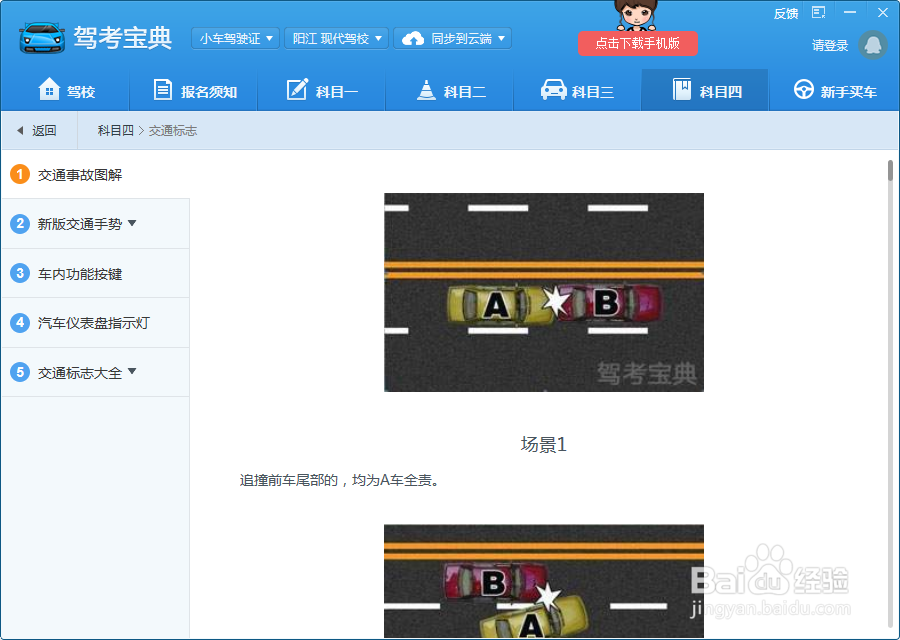900x640 pixels.
Task: Click the traffic cone icon on 科目二
Action: pyautogui.click(x=426, y=90)
